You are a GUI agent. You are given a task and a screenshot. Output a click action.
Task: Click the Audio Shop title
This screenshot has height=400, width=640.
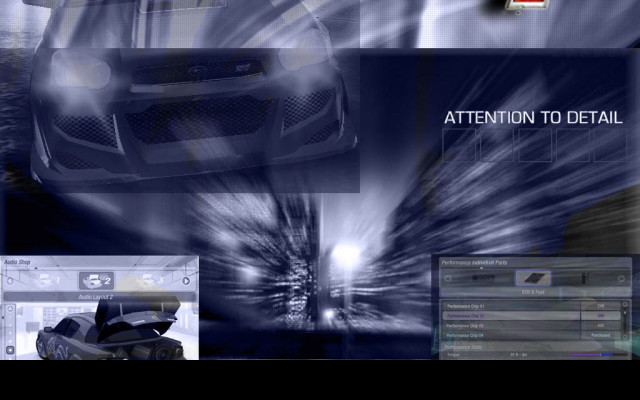click(17, 262)
